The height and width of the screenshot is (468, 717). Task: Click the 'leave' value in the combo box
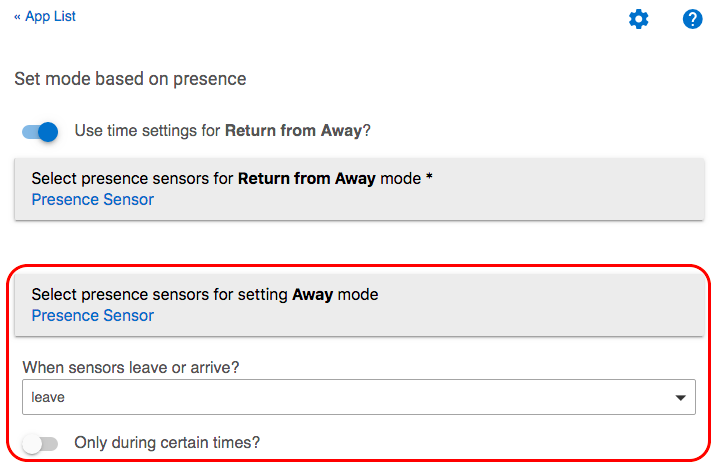(48, 397)
